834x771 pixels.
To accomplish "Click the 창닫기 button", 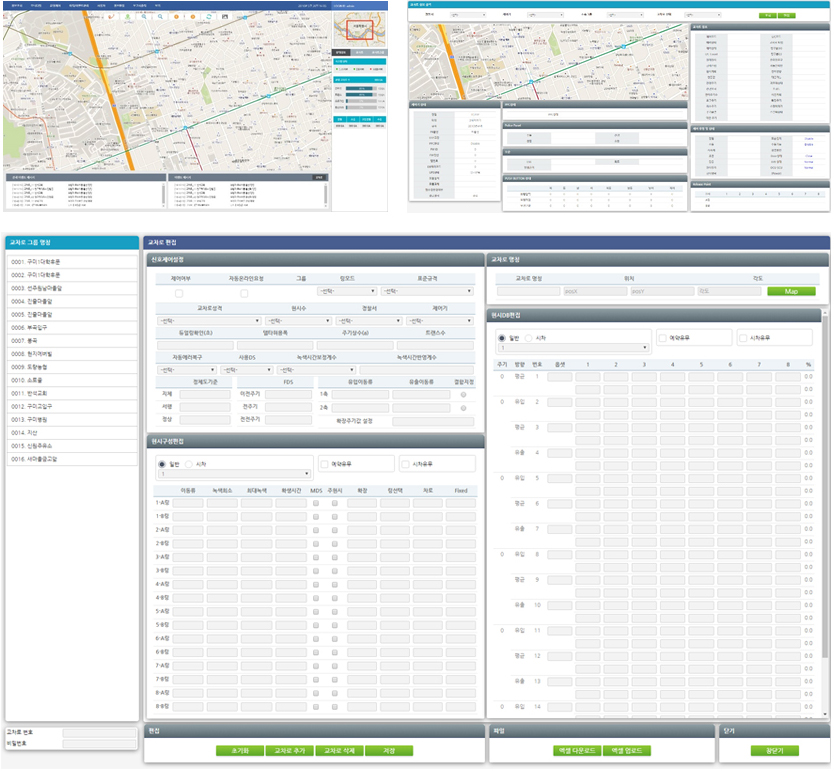I will [x=774, y=750].
